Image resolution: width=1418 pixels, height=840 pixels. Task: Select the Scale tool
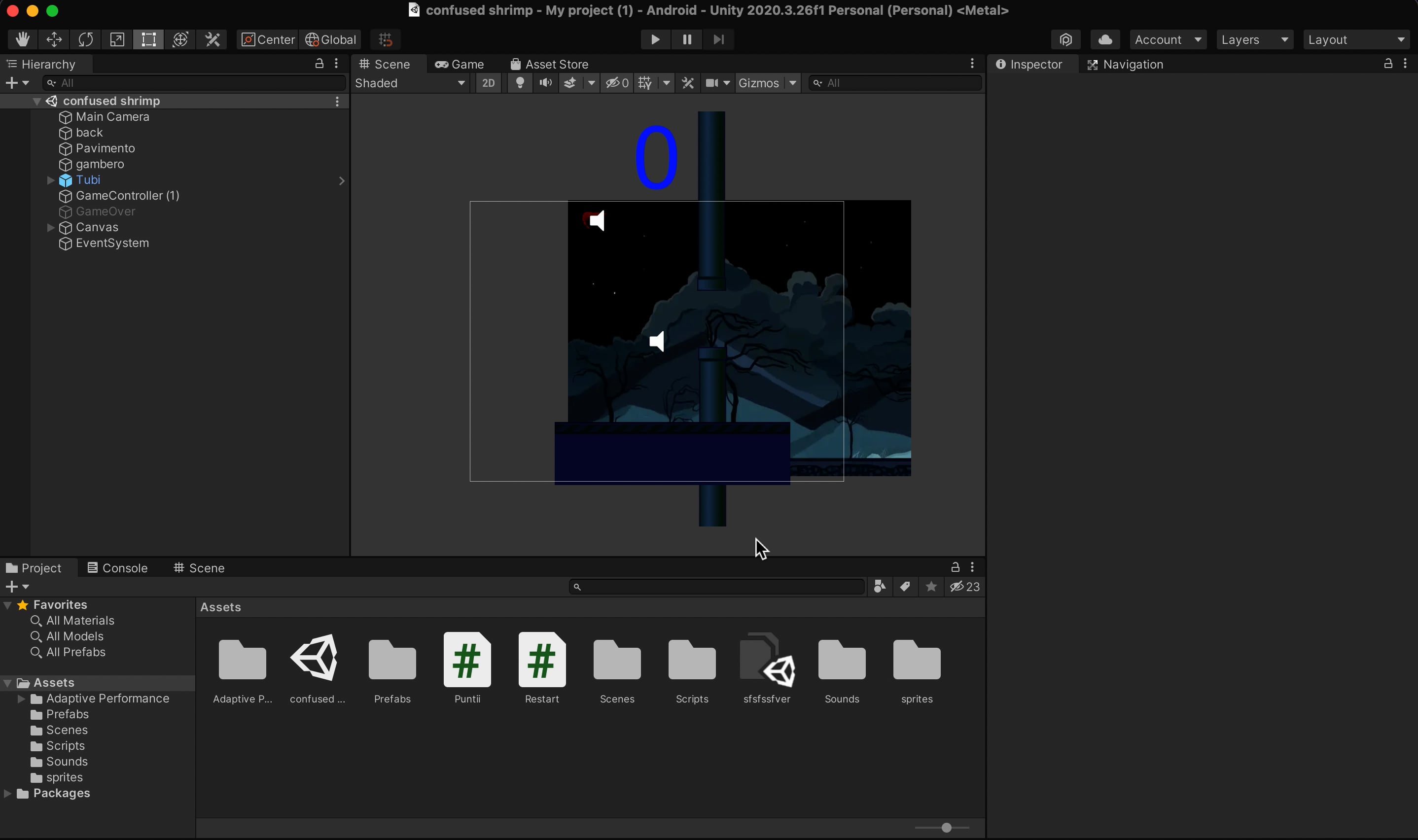click(x=117, y=39)
